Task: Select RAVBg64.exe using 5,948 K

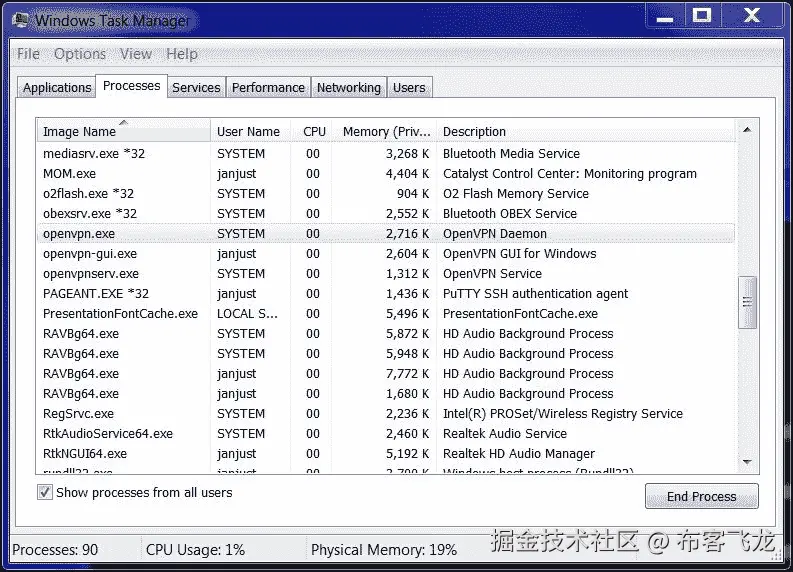Action: pyautogui.click(x=385, y=354)
